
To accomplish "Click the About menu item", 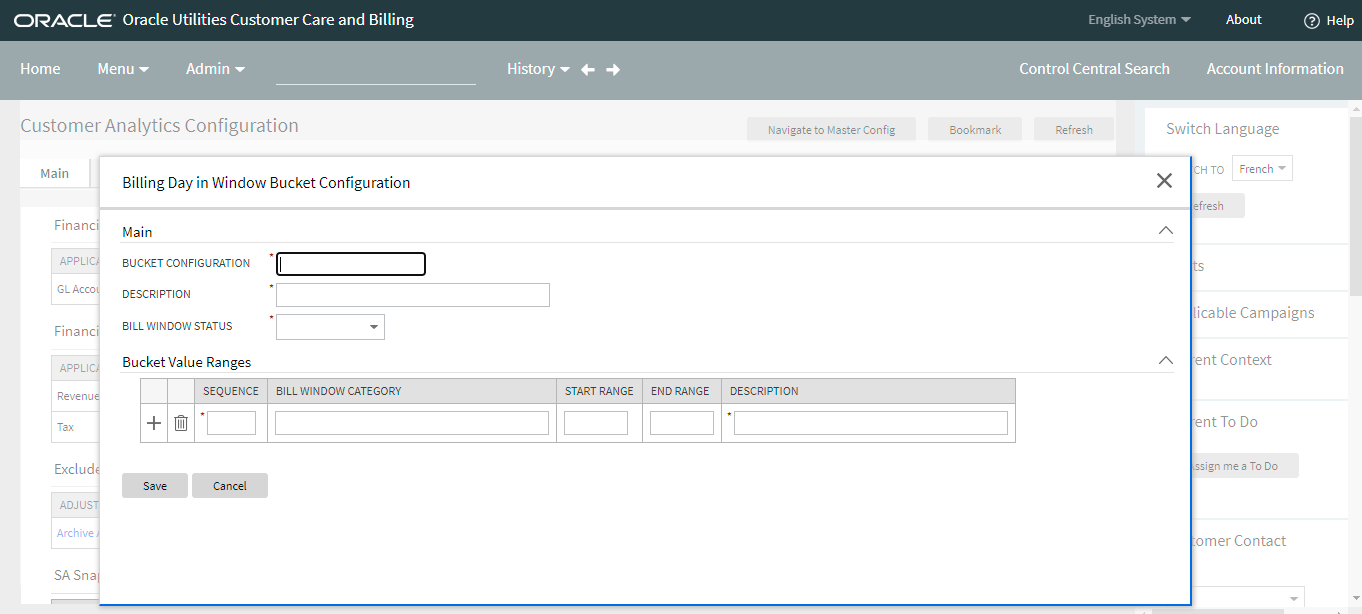I will [1243, 19].
